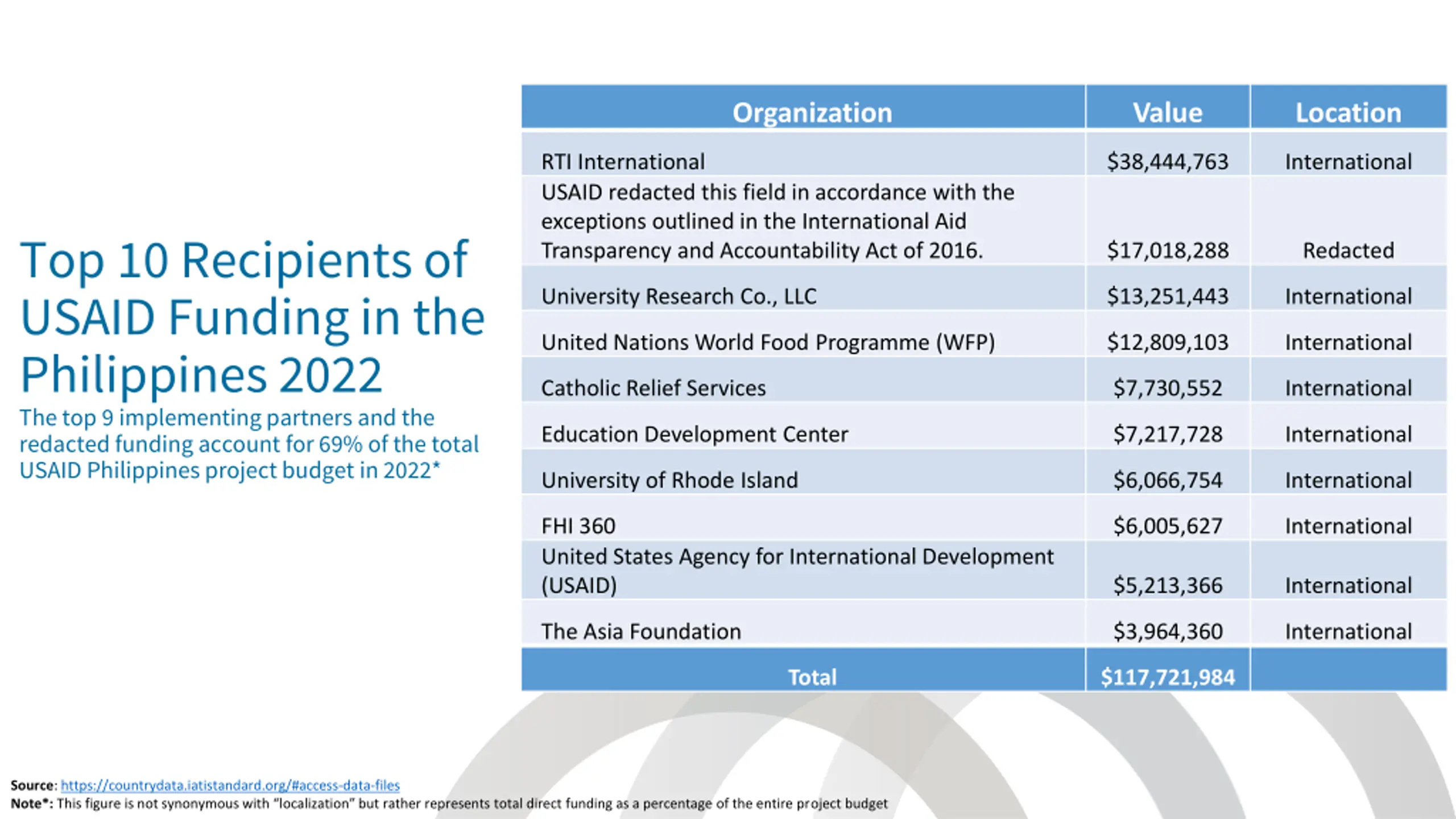Select the FHI 360 cell
Screen dimensions: 1456x819
(x=578, y=526)
